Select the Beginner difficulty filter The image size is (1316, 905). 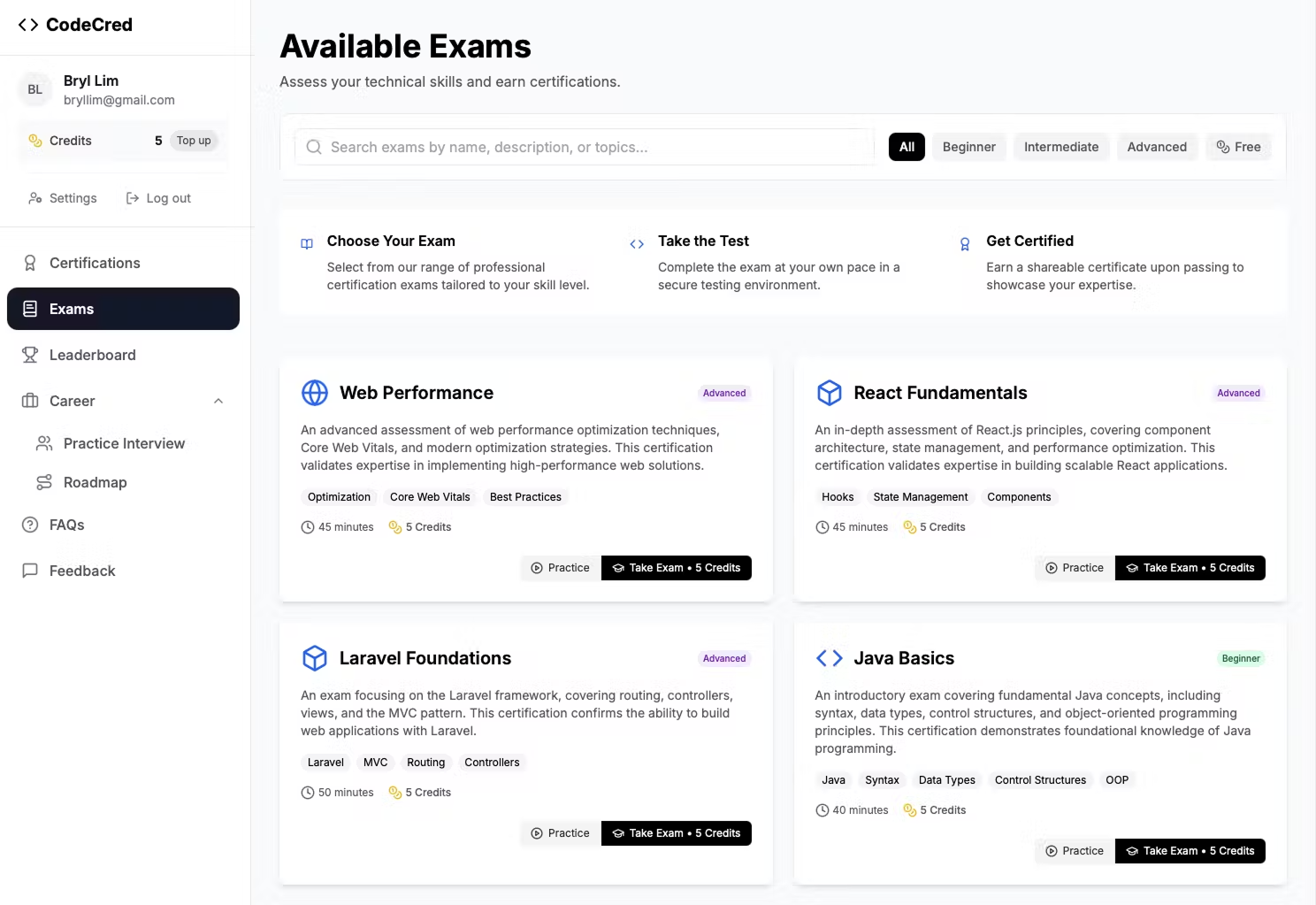click(x=968, y=147)
